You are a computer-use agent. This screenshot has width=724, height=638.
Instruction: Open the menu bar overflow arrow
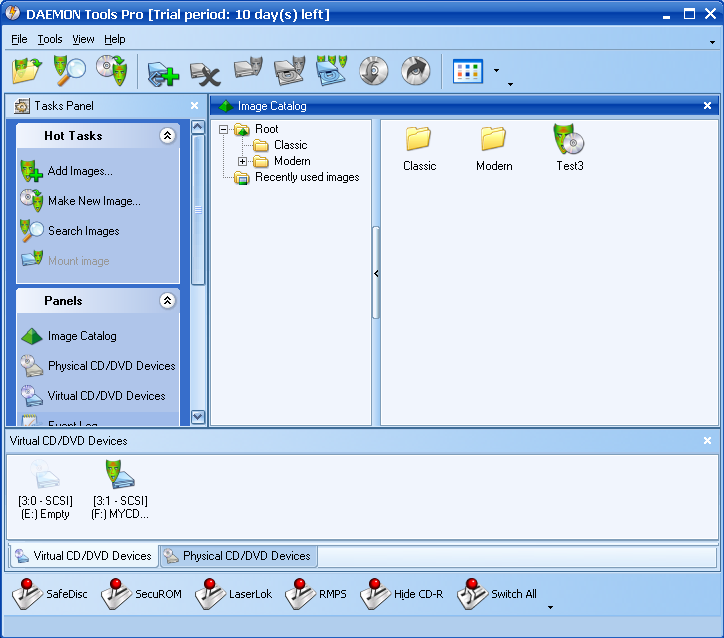click(x=712, y=42)
